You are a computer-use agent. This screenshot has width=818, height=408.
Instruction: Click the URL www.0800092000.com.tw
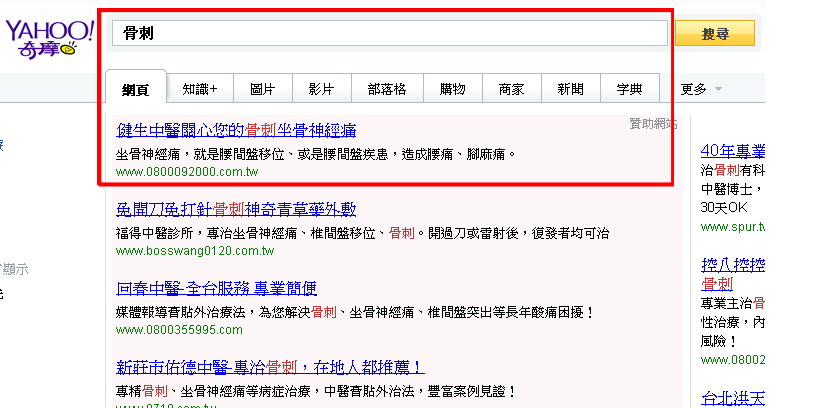[187, 172]
